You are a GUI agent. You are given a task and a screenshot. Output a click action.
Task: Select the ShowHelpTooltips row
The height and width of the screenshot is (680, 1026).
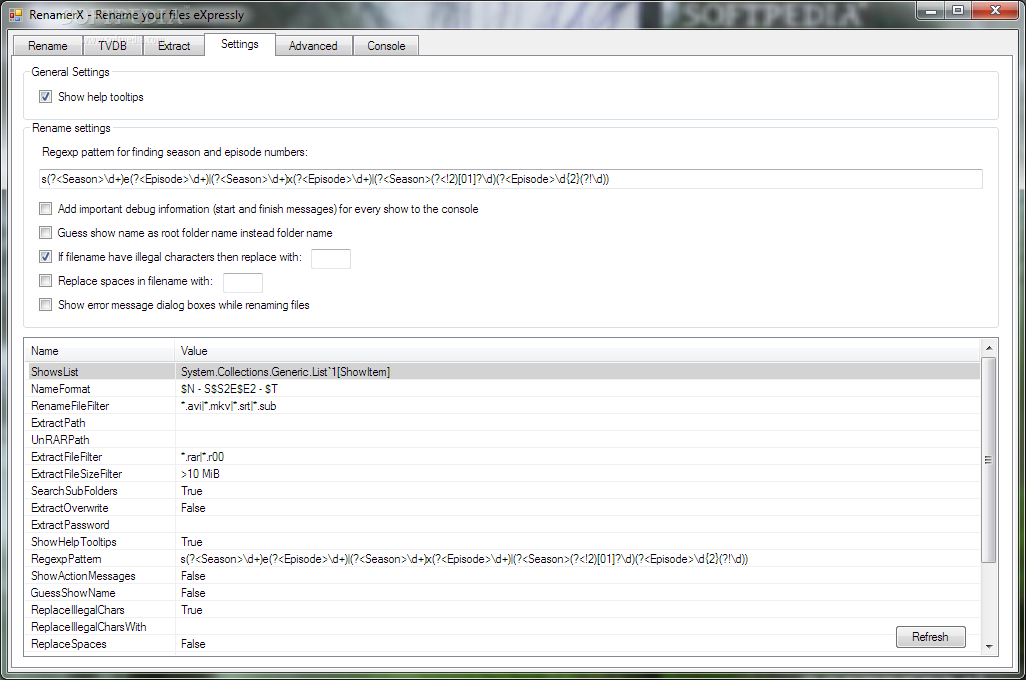click(503, 542)
